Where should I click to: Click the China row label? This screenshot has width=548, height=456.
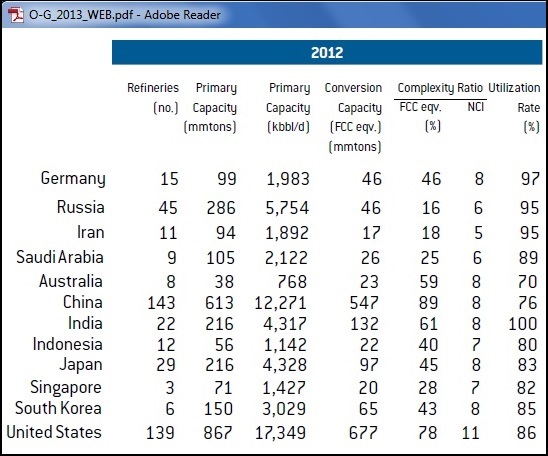(83, 302)
